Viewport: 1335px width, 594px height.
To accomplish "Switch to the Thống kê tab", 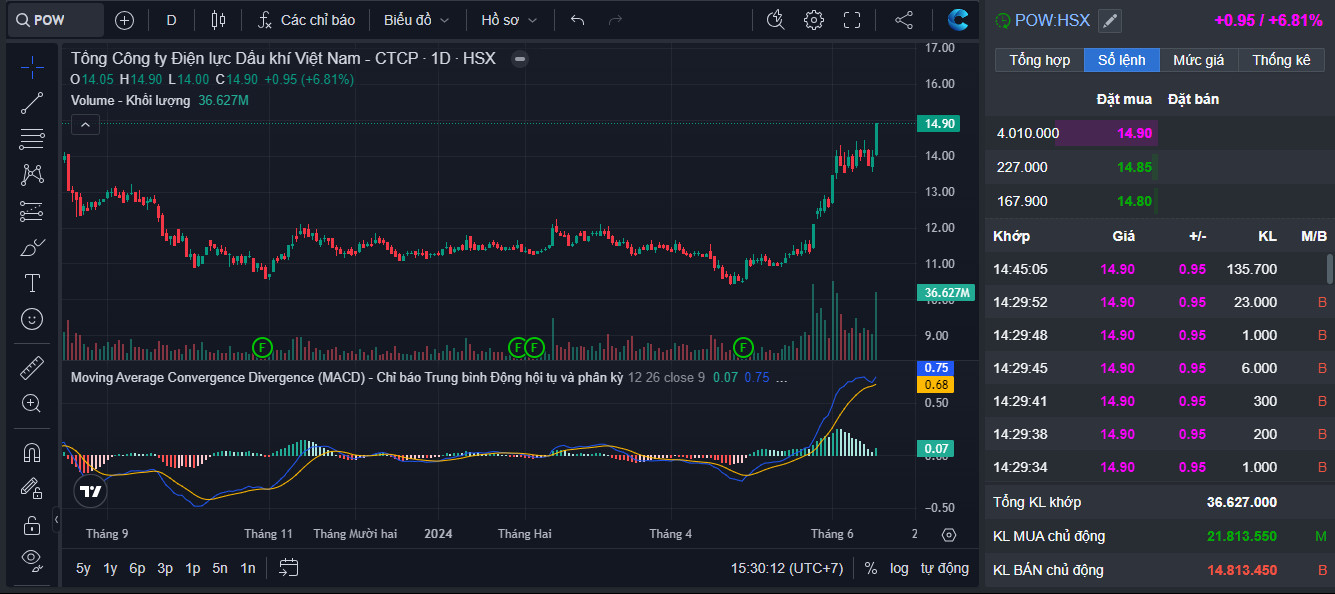I will [1281, 60].
